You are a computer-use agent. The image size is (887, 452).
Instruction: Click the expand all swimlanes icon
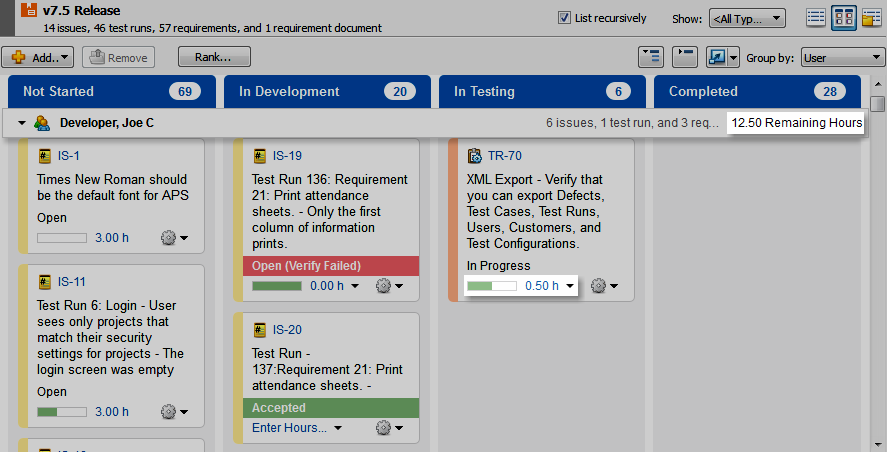pos(650,58)
